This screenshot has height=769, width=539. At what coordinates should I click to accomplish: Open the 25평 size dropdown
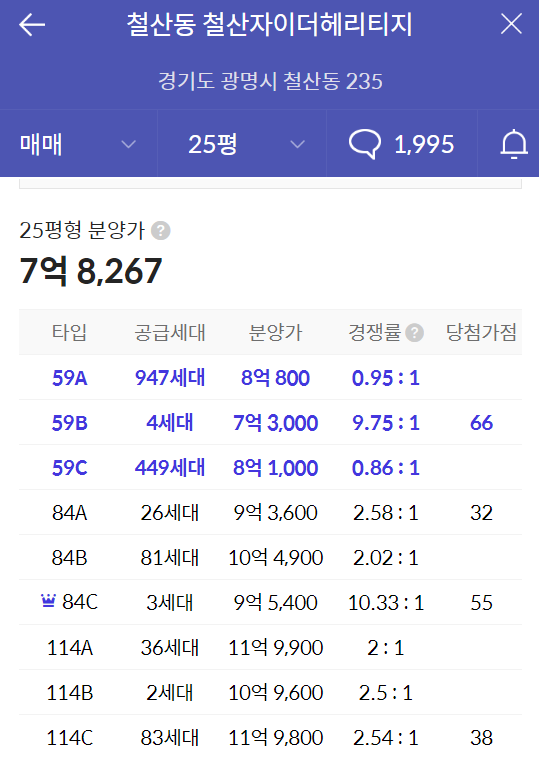click(242, 144)
